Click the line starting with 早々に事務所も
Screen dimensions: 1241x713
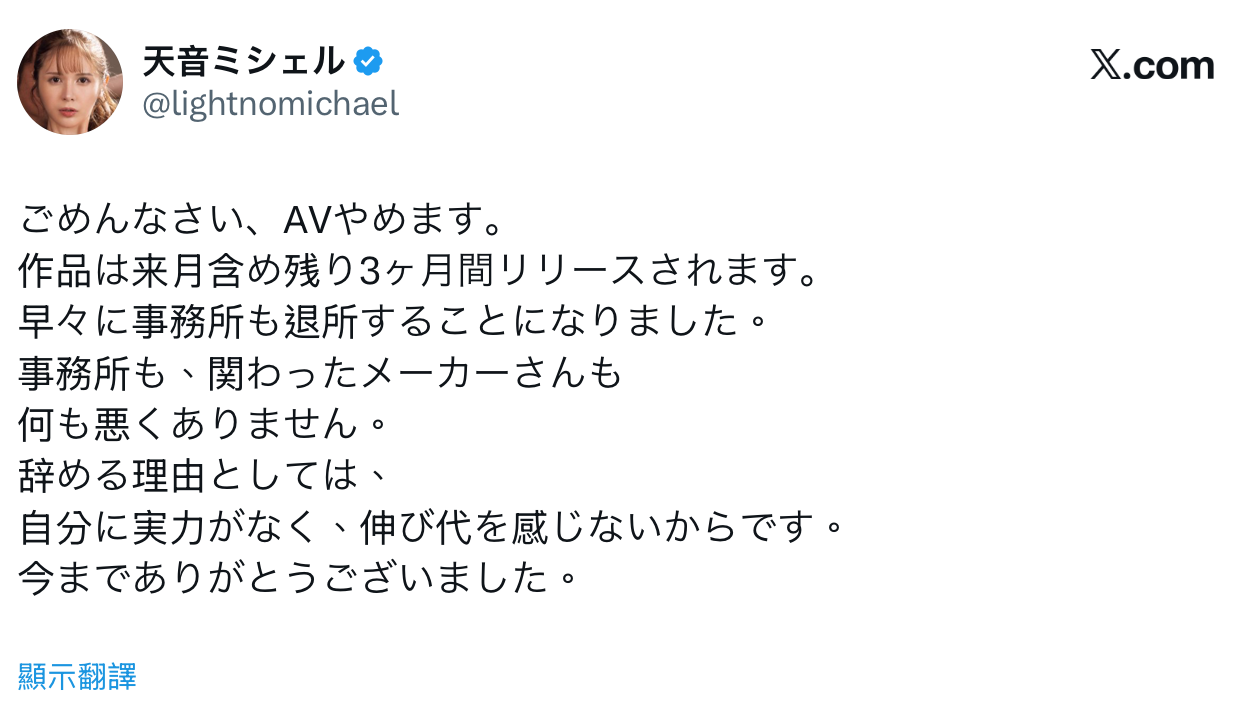[x=393, y=322]
